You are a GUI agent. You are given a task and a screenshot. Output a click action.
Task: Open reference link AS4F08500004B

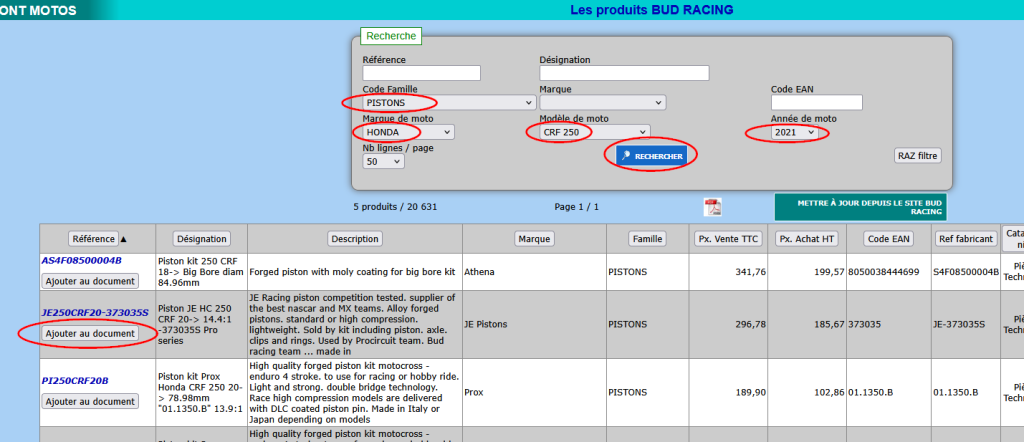pyautogui.click(x=82, y=260)
